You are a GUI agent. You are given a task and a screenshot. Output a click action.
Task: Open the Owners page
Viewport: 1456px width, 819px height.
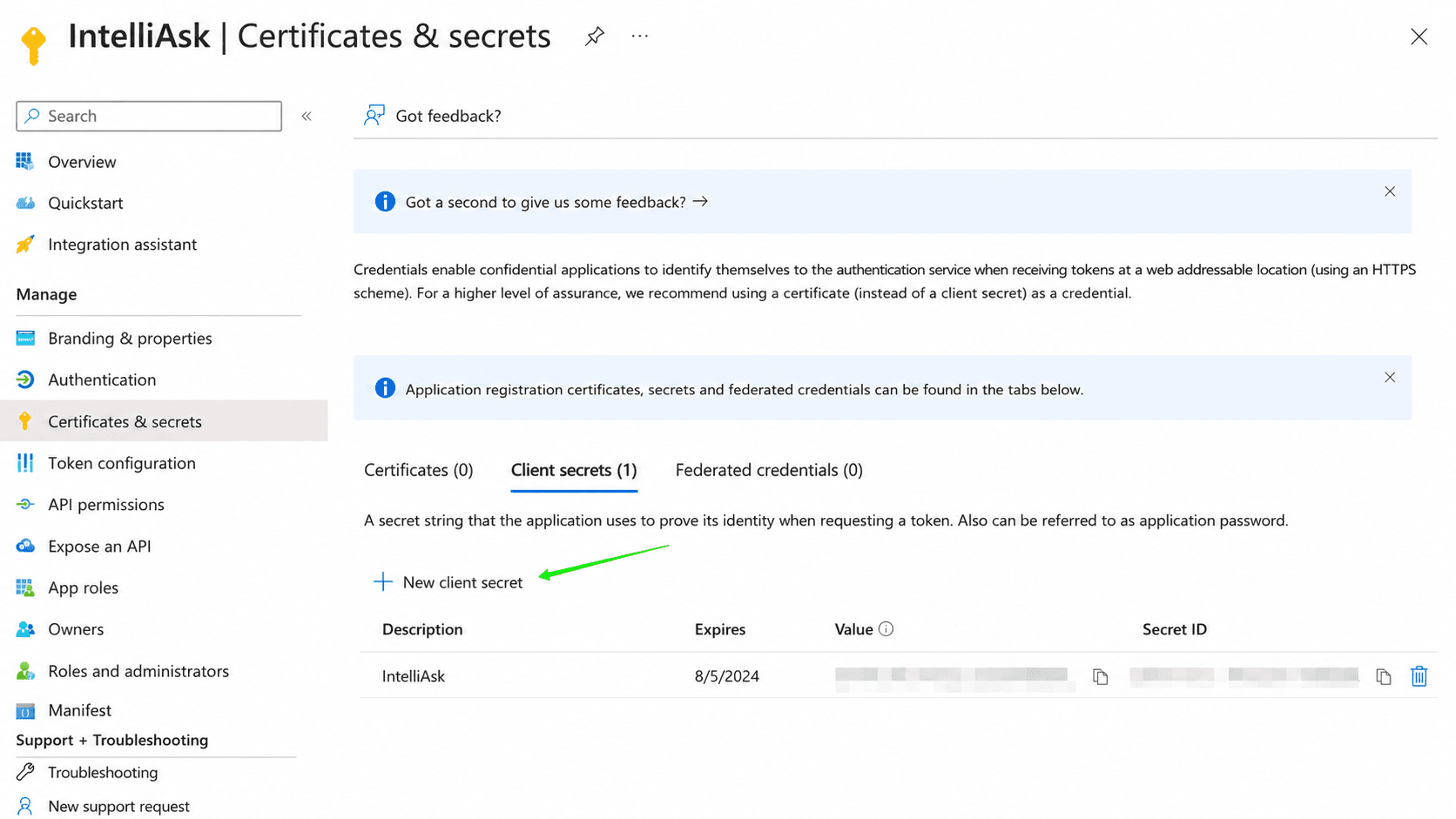pyautogui.click(x=76, y=629)
